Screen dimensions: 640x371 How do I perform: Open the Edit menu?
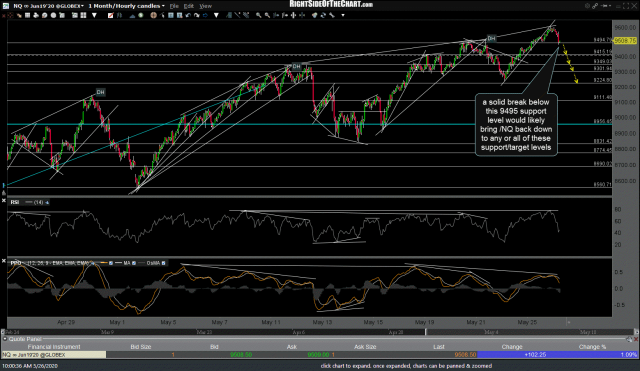coord(189,6)
